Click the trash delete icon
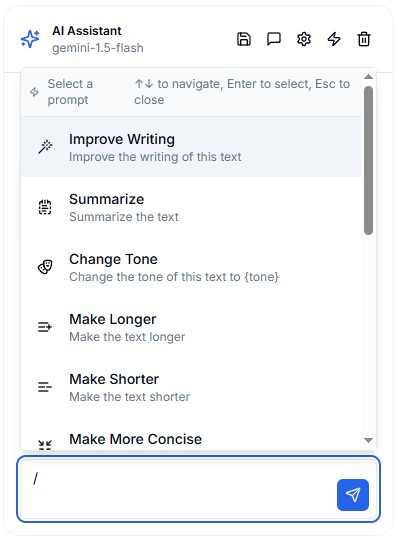 [364, 39]
